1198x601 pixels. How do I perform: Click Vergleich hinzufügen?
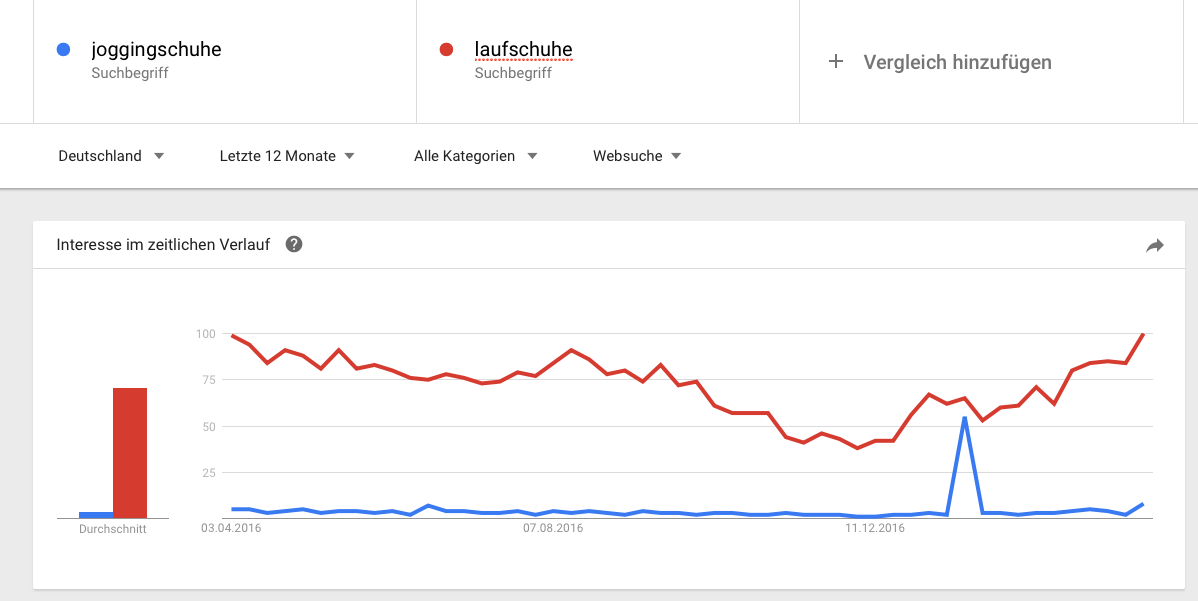[x=957, y=62]
